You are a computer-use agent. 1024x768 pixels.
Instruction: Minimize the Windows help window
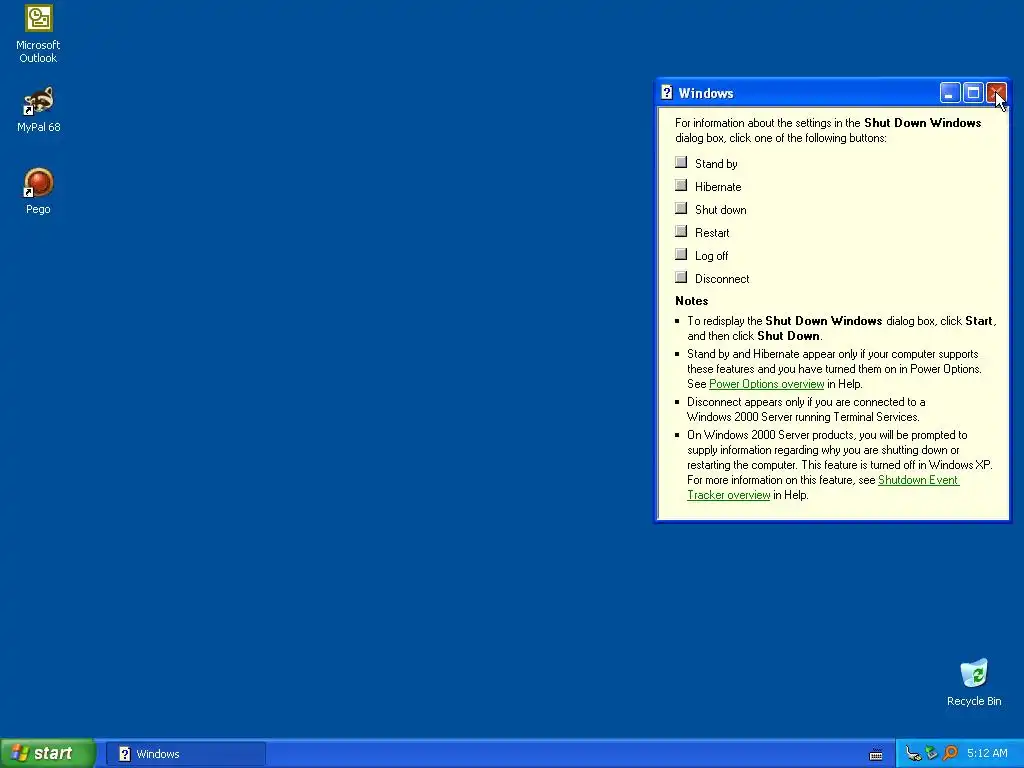[x=950, y=93]
